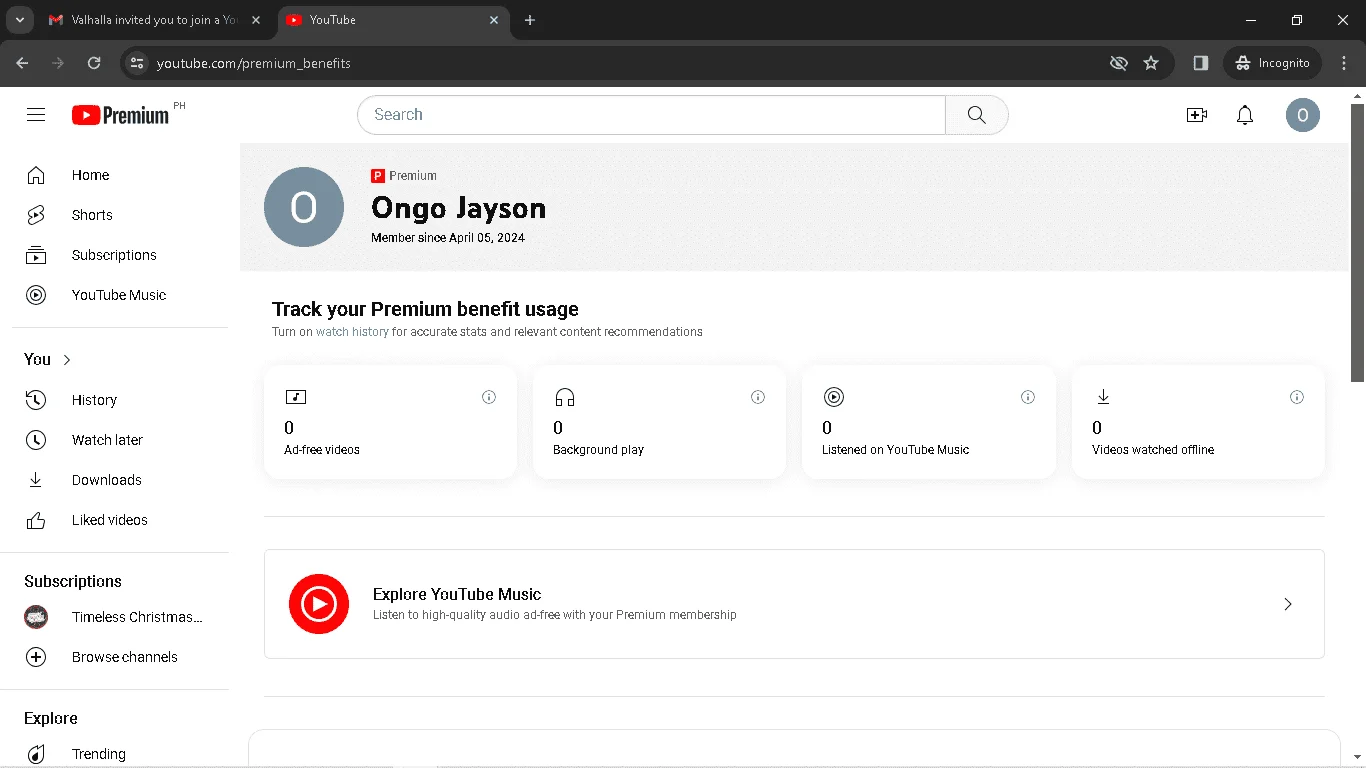Click the "Ongo Jayson" name text
This screenshot has width=1366, height=768.
[459, 208]
